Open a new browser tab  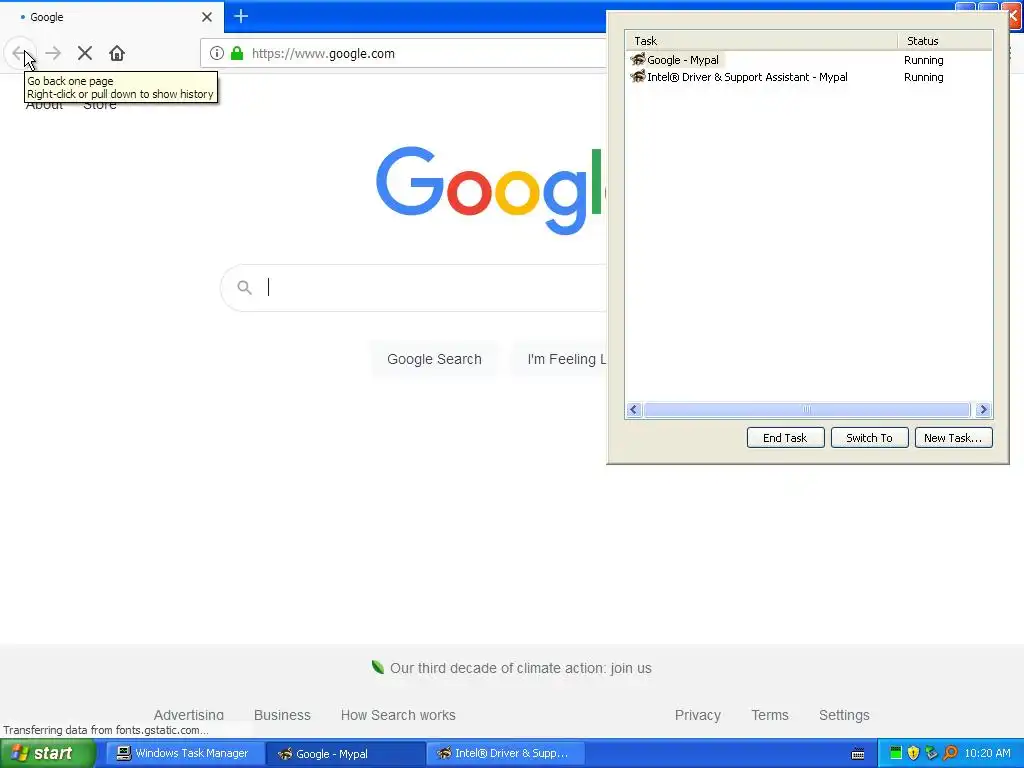coord(241,16)
